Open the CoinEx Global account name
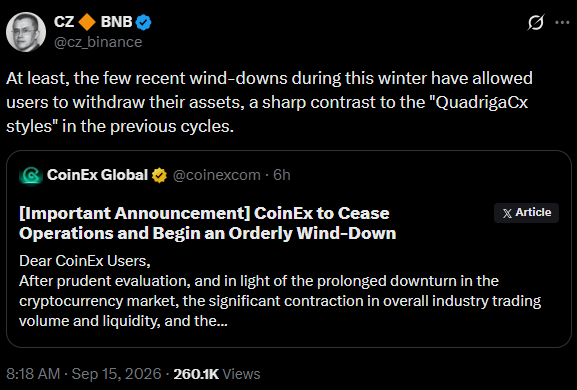 click(x=98, y=175)
